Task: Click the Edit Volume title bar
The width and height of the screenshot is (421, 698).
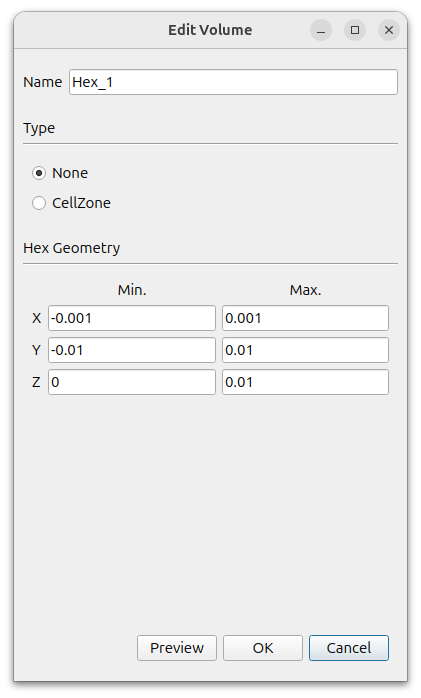Action: click(x=210, y=30)
